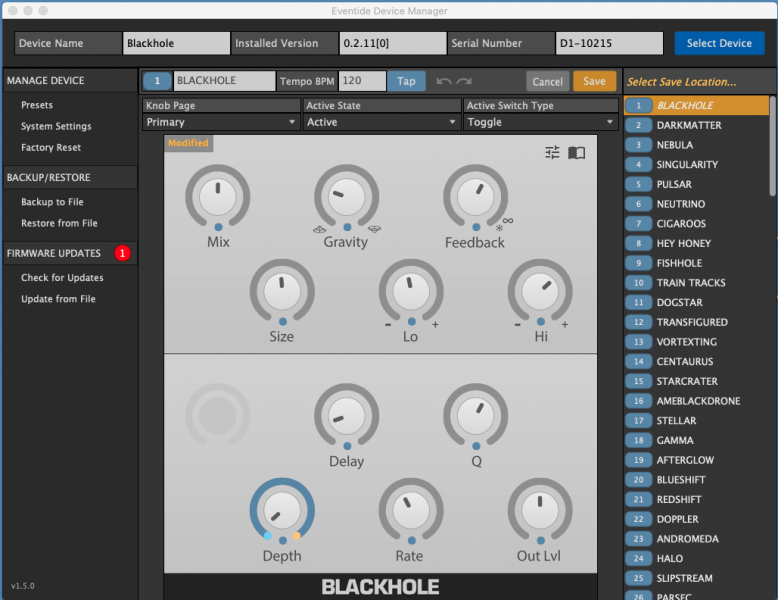
Task: Open the Knob Page Primary dropdown
Action: click(x=221, y=122)
